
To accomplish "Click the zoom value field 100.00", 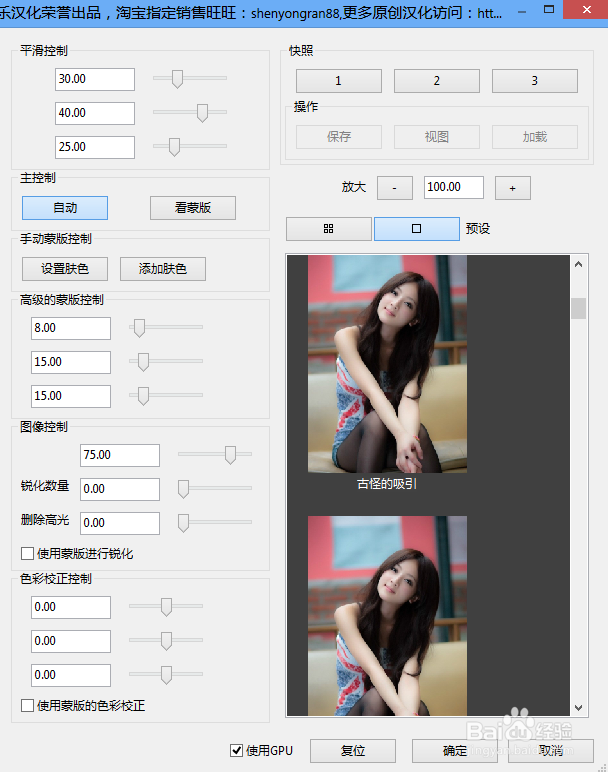I will click(x=453, y=188).
